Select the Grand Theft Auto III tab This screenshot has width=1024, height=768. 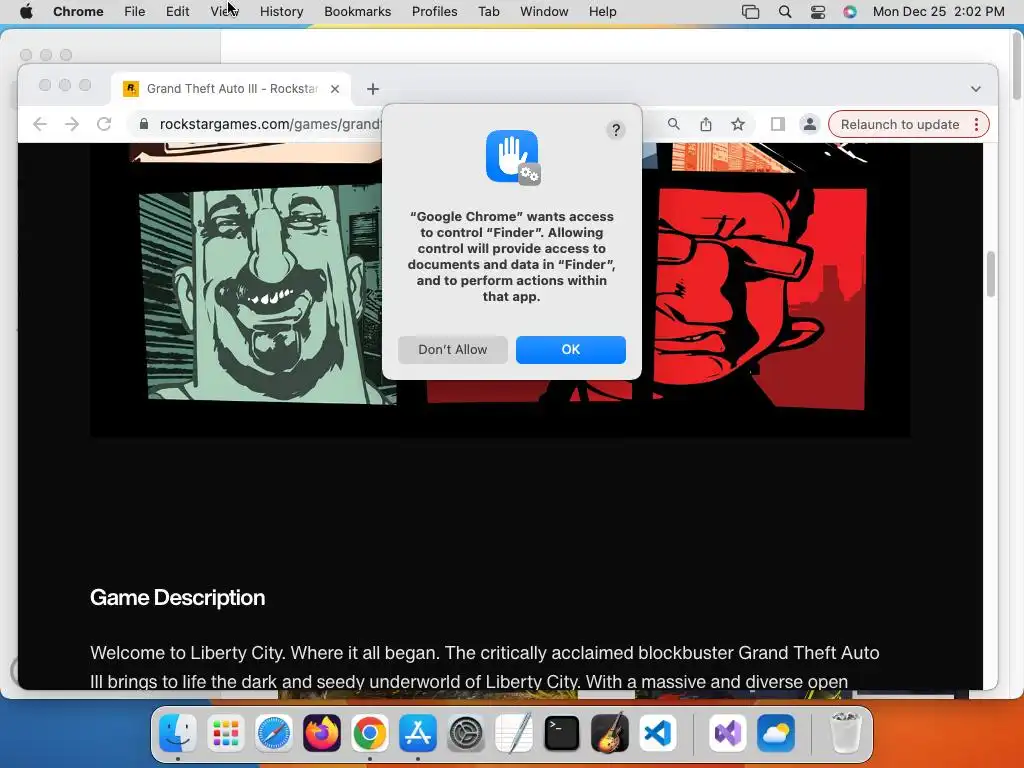[x=231, y=89]
